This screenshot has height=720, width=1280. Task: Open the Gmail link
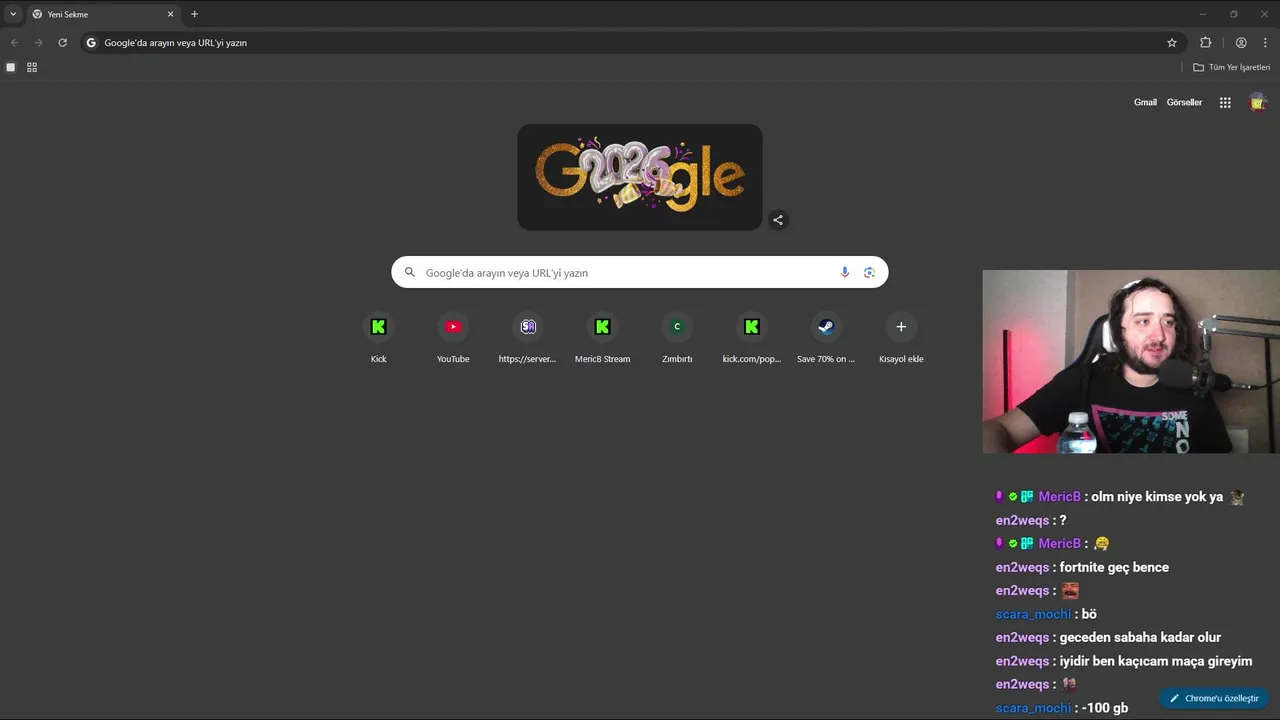1145,102
